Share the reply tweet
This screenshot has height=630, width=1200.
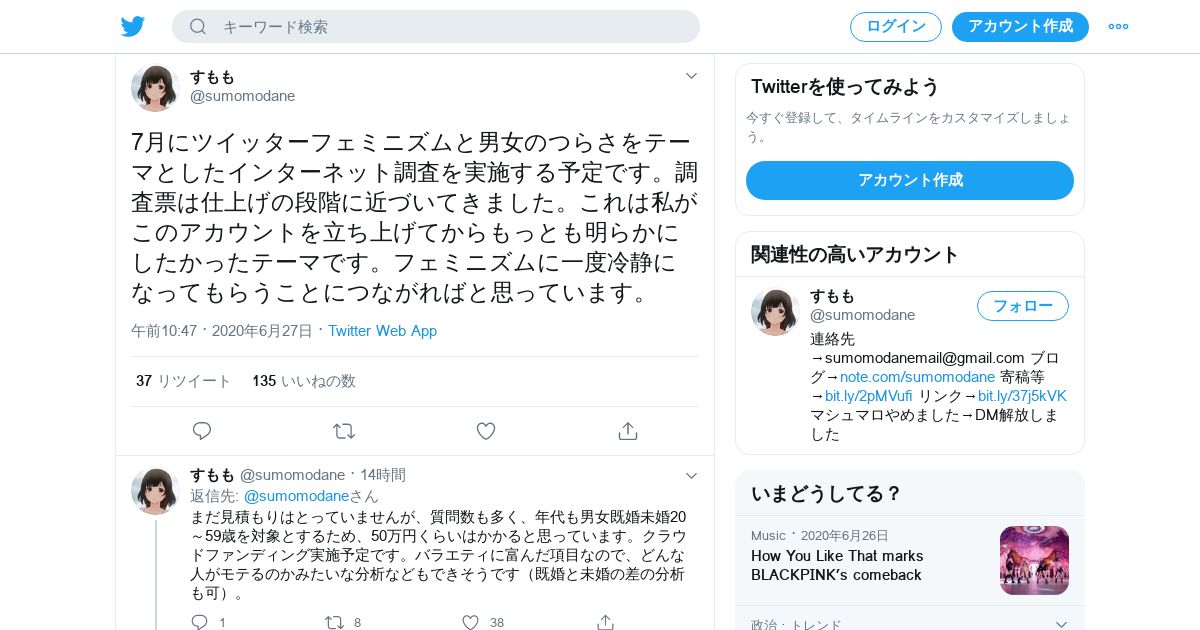click(605, 622)
